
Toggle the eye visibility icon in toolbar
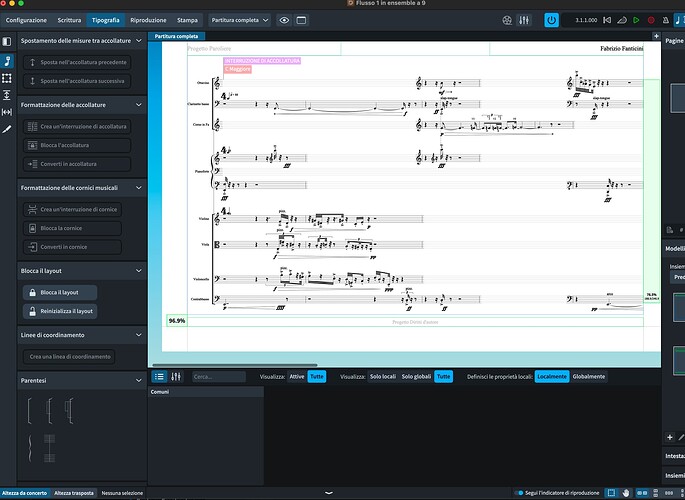[x=284, y=20]
